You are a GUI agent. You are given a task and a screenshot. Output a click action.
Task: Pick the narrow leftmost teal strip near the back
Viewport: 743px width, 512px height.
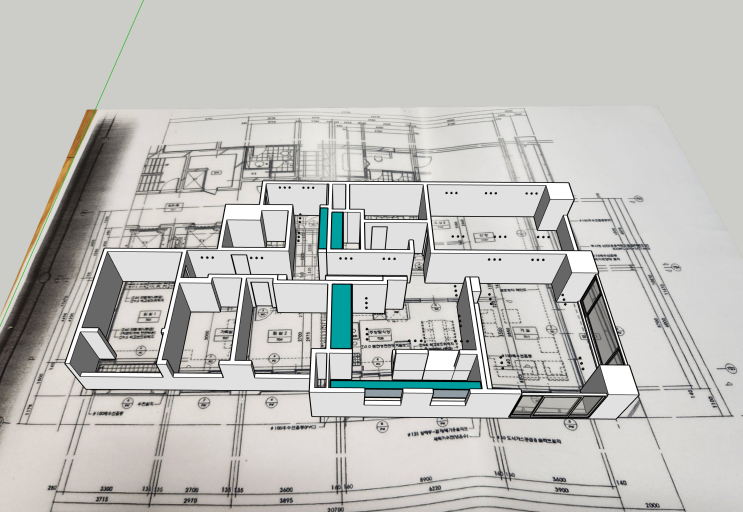click(x=323, y=228)
